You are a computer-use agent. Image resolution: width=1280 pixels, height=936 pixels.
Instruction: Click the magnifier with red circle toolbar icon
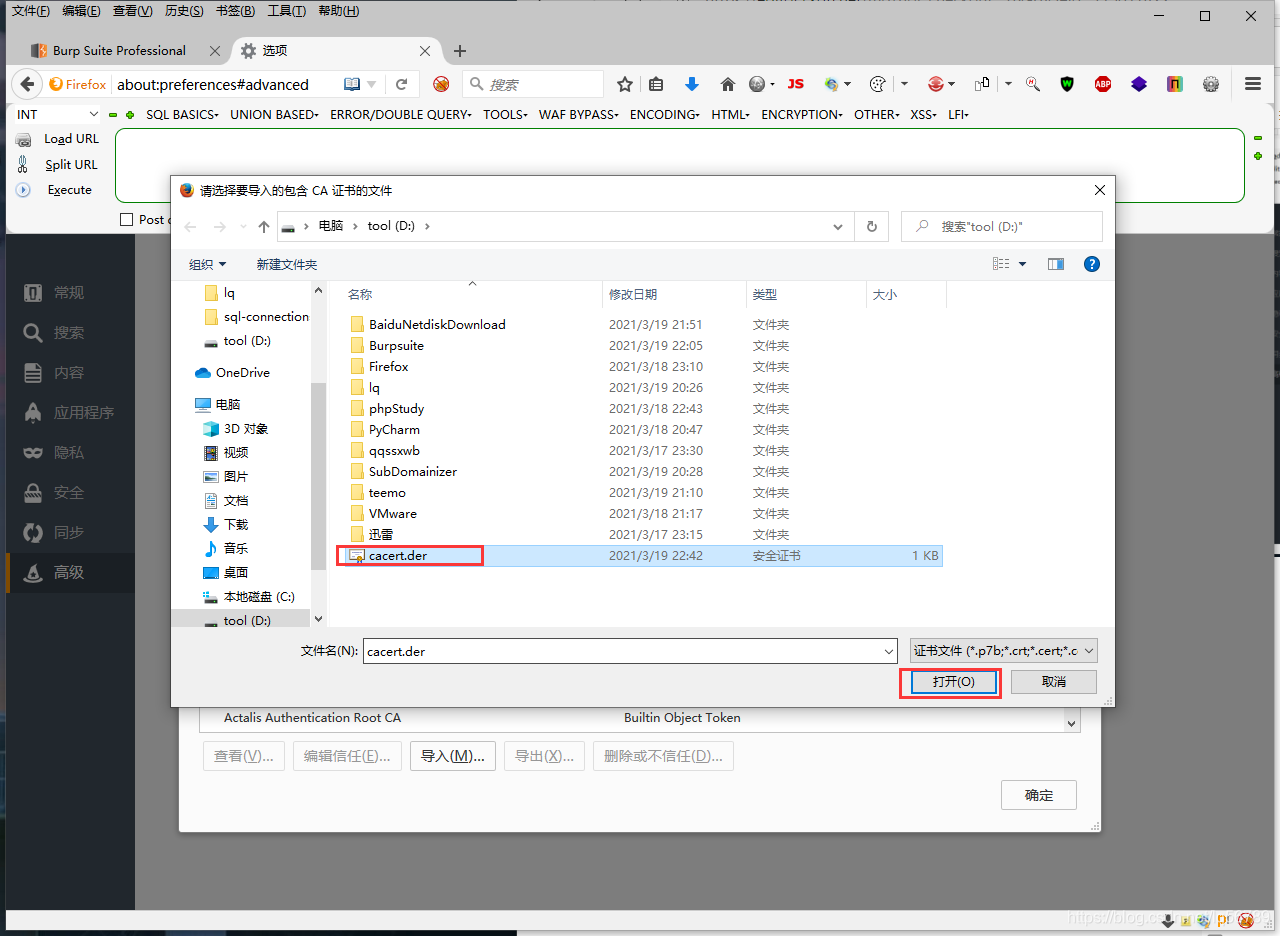[1033, 85]
